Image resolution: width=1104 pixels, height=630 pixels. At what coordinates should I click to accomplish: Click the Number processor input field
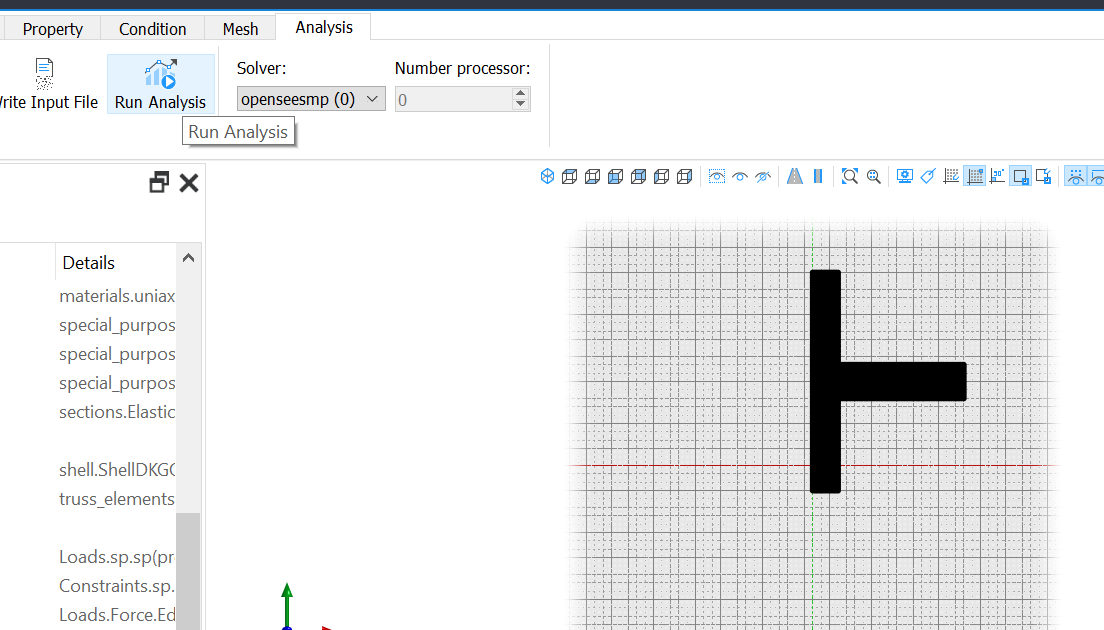click(454, 100)
